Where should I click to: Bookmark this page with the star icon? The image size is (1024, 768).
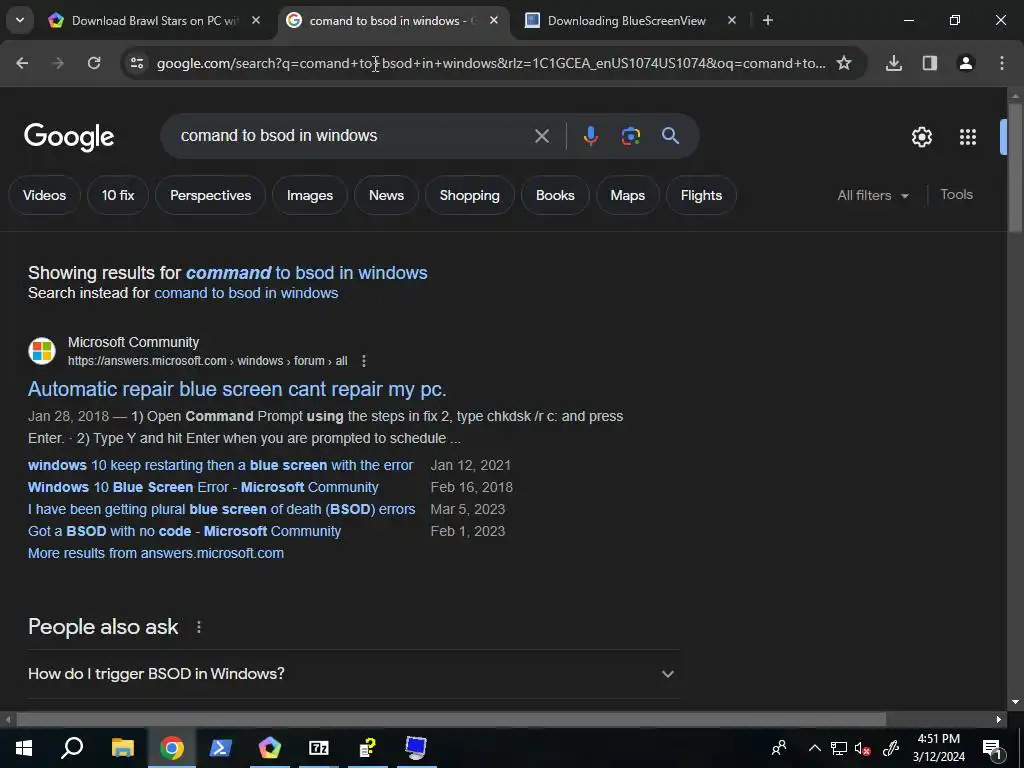[x=844, y=63]
